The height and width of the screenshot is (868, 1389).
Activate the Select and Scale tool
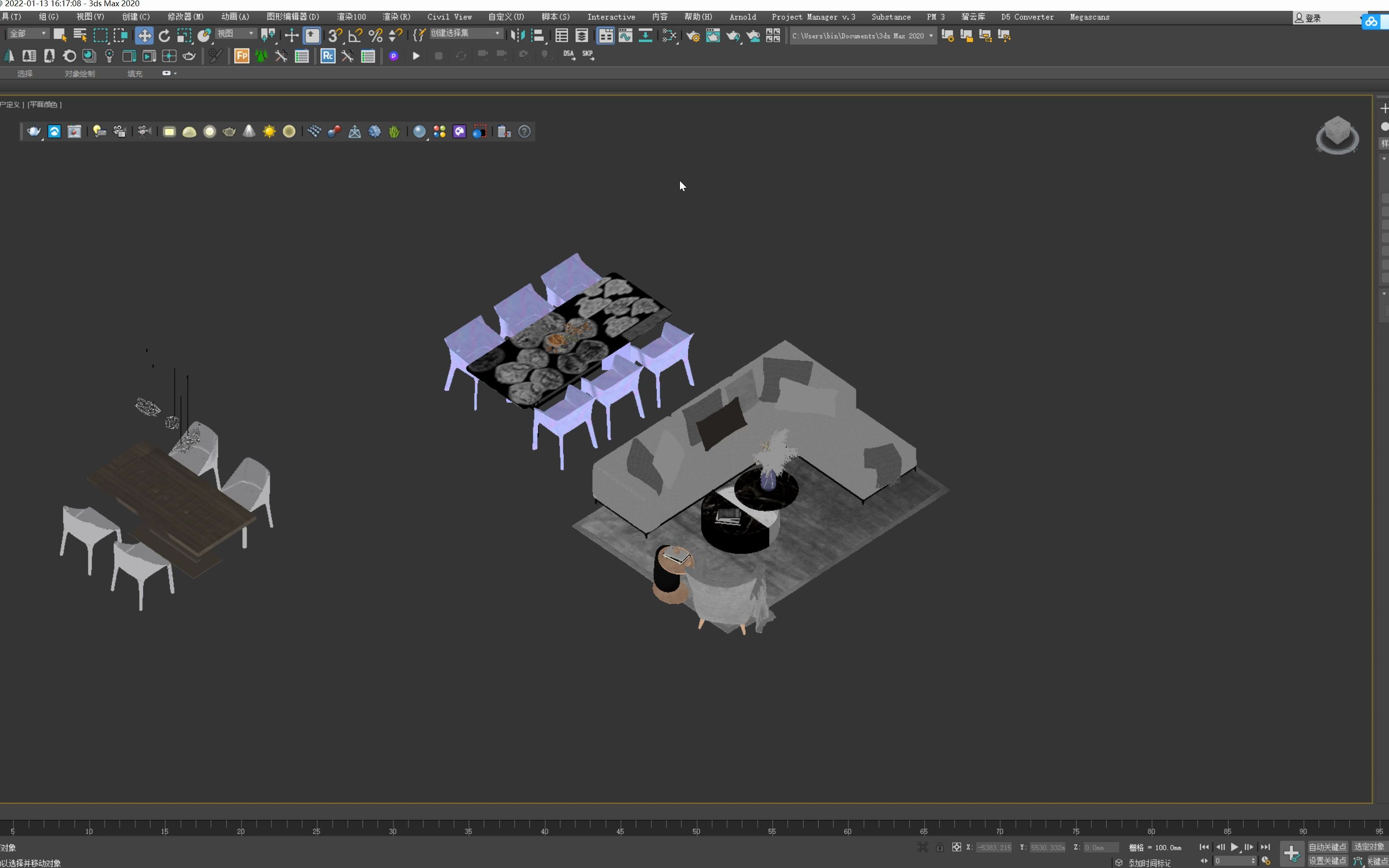click(184, 35)
